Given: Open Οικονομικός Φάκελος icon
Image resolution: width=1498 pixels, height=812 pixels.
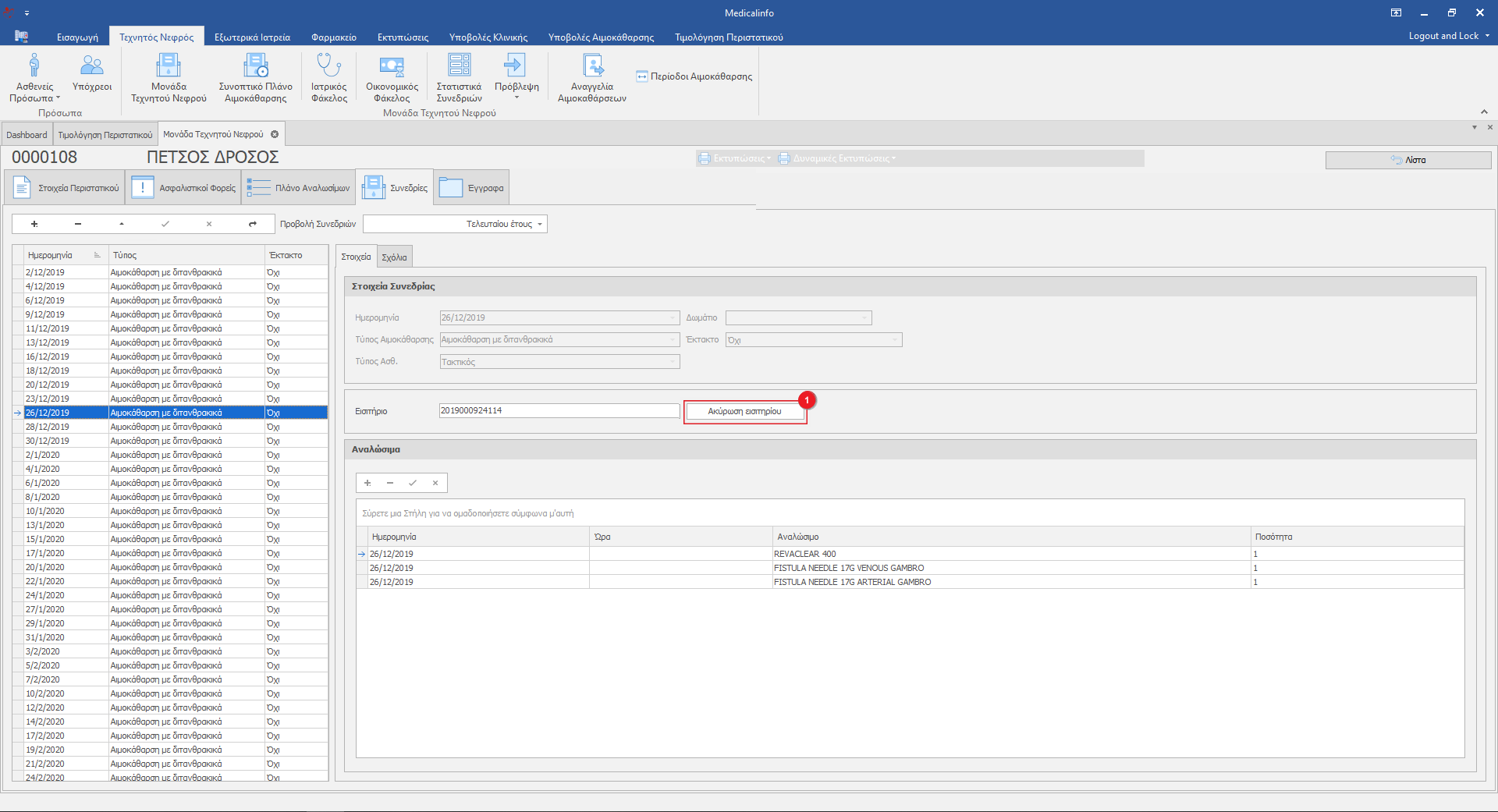Looking at the screenshot, I should pos(392,66).
